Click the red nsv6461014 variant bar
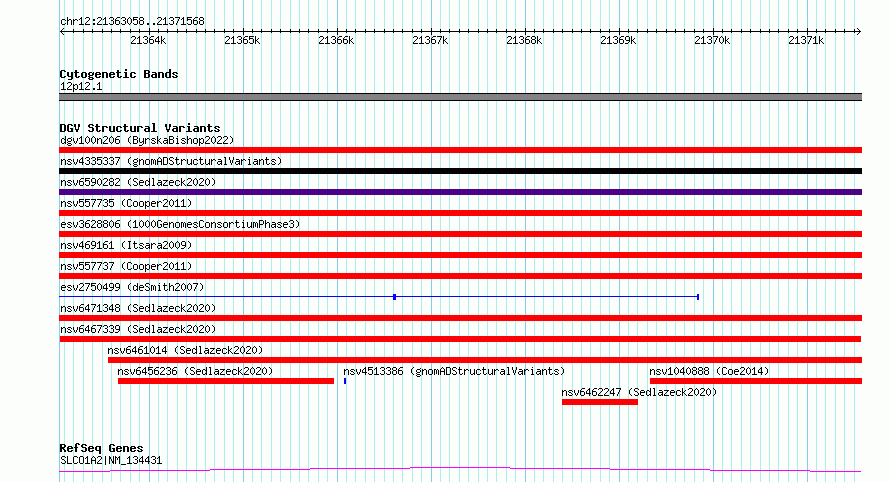Screen dimensions: 890x482 (x=485, y=360)
